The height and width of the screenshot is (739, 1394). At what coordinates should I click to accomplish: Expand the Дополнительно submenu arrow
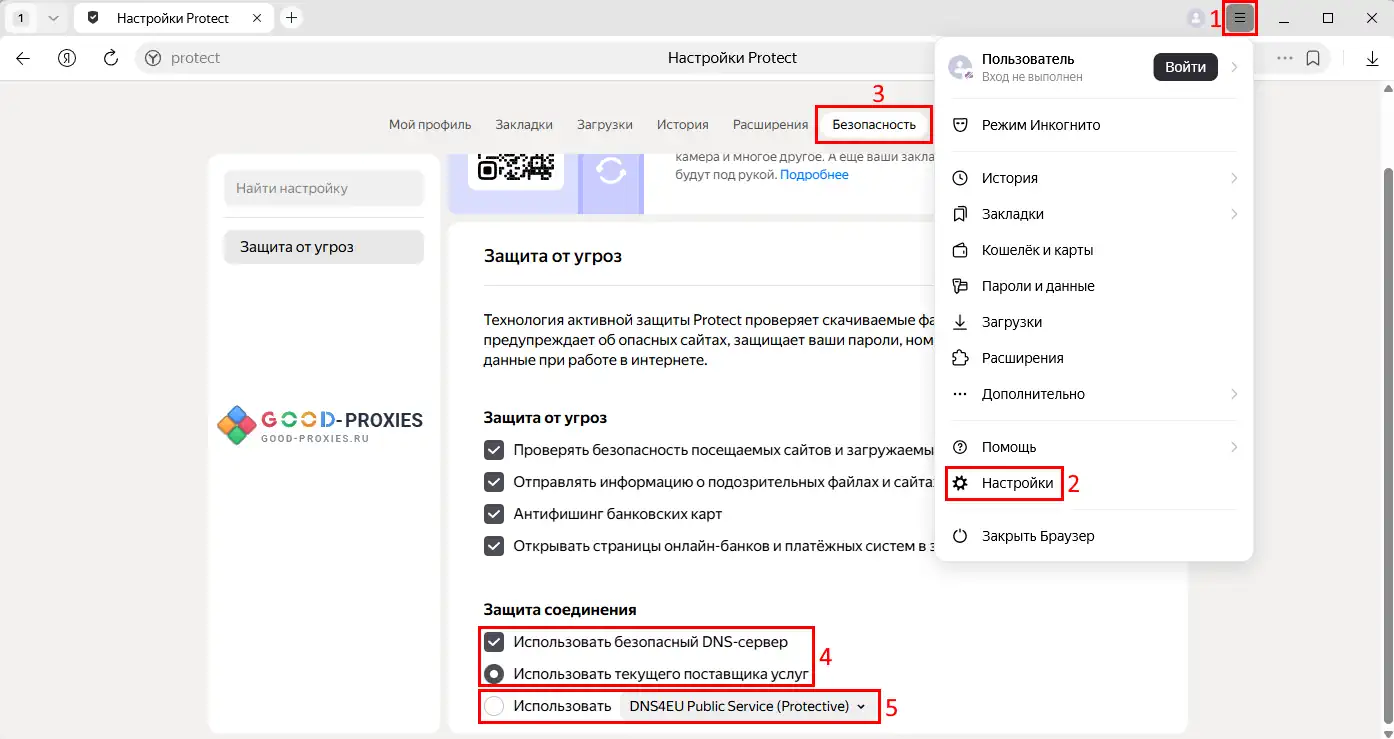[1234, 394]
